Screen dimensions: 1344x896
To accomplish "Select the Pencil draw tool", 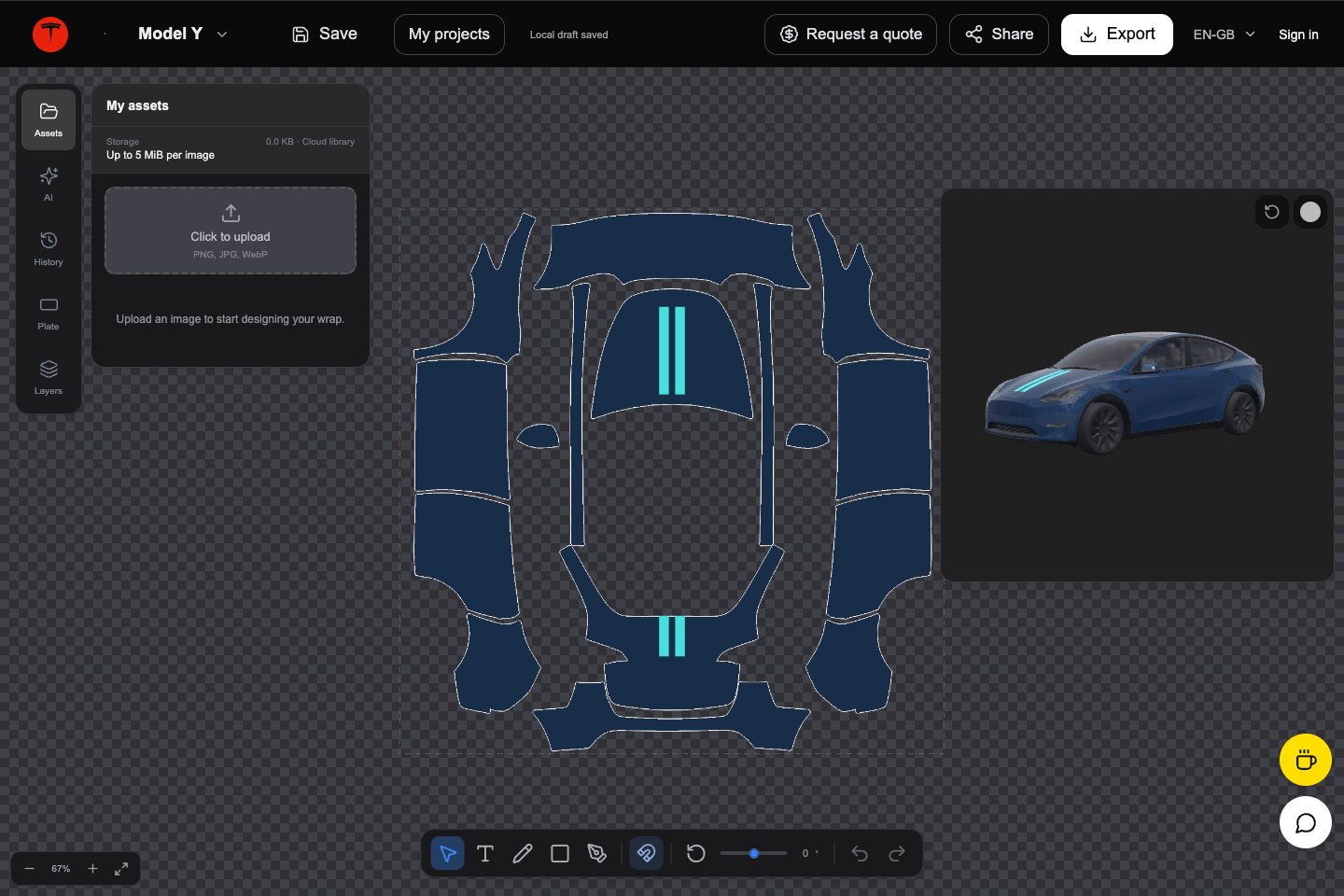I will [x=523, y=853].
